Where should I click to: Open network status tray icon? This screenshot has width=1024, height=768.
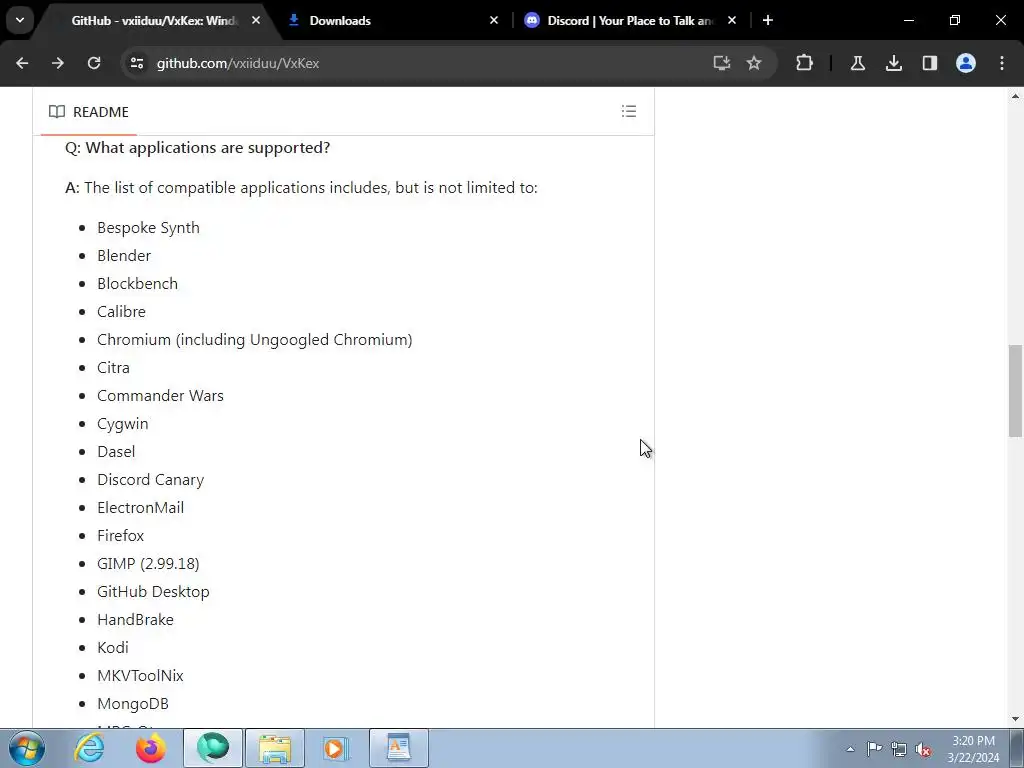click(899, 749)
